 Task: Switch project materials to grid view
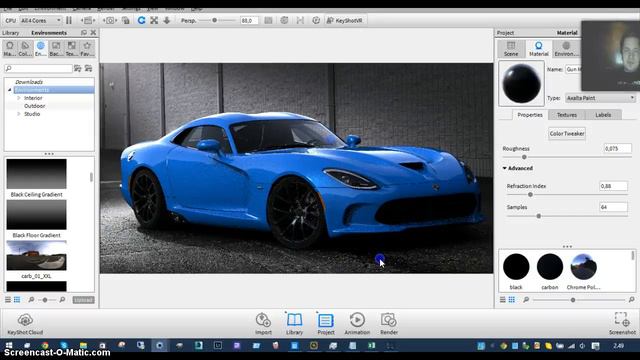click(x=512, y=300)
